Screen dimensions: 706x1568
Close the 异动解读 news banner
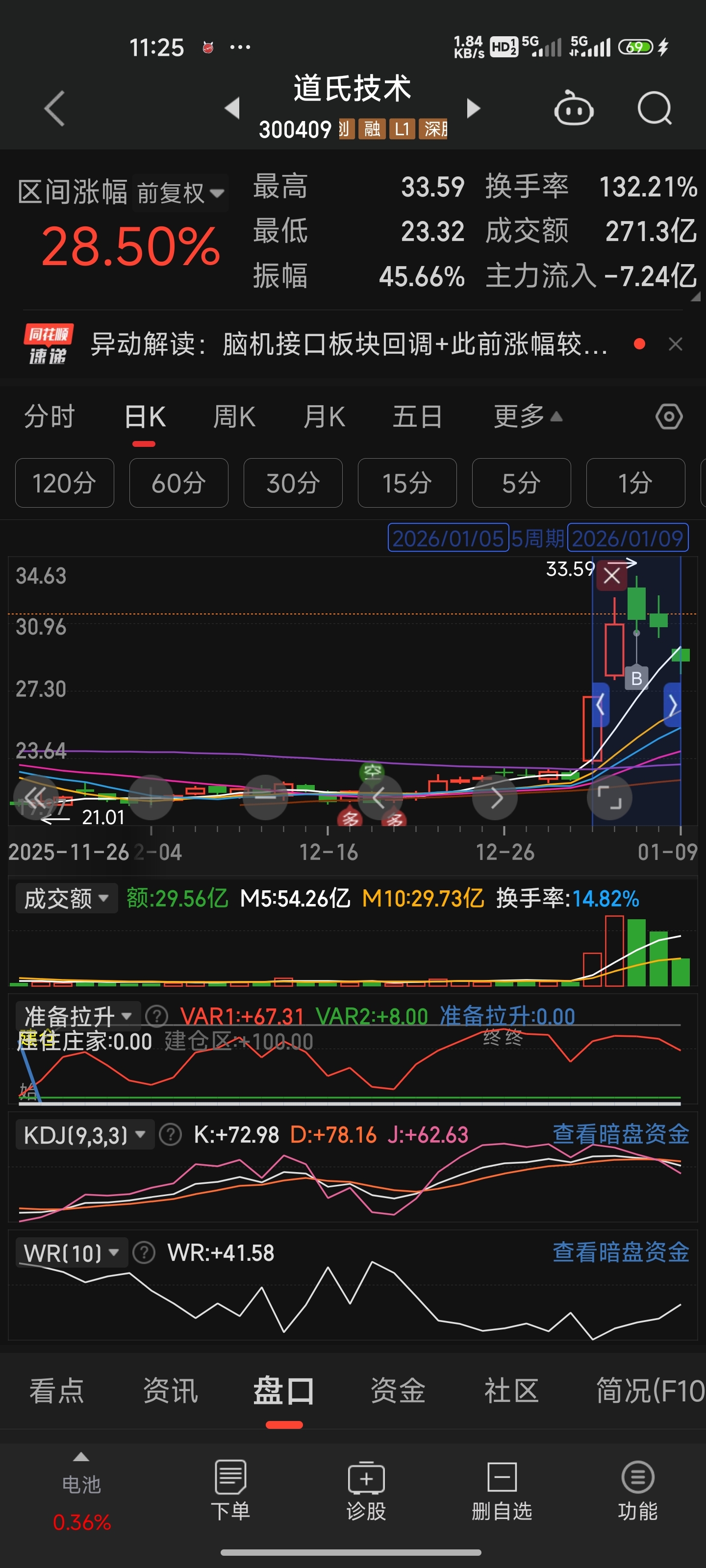click(676, 344)
